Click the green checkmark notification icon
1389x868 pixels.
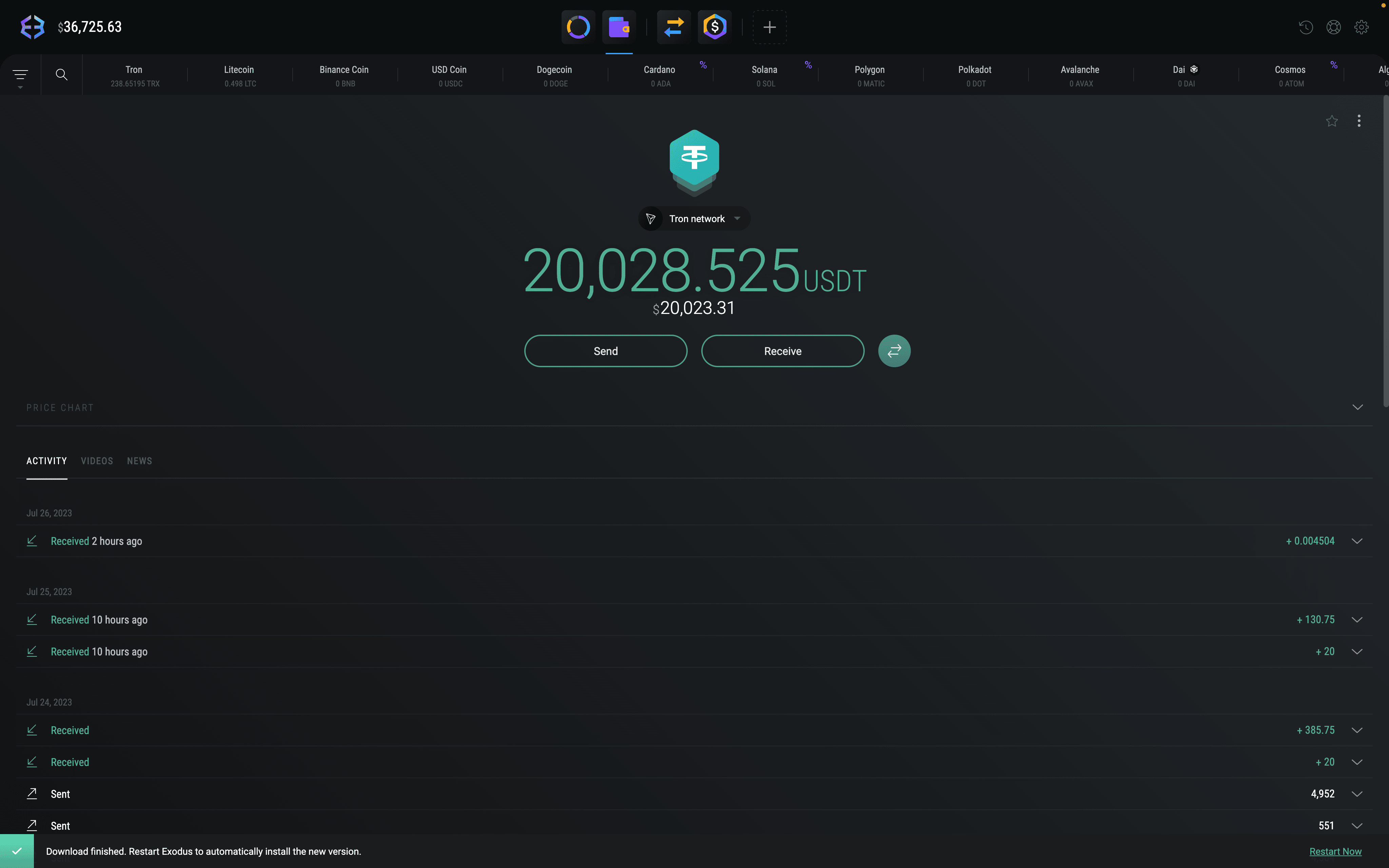(17, 851)
